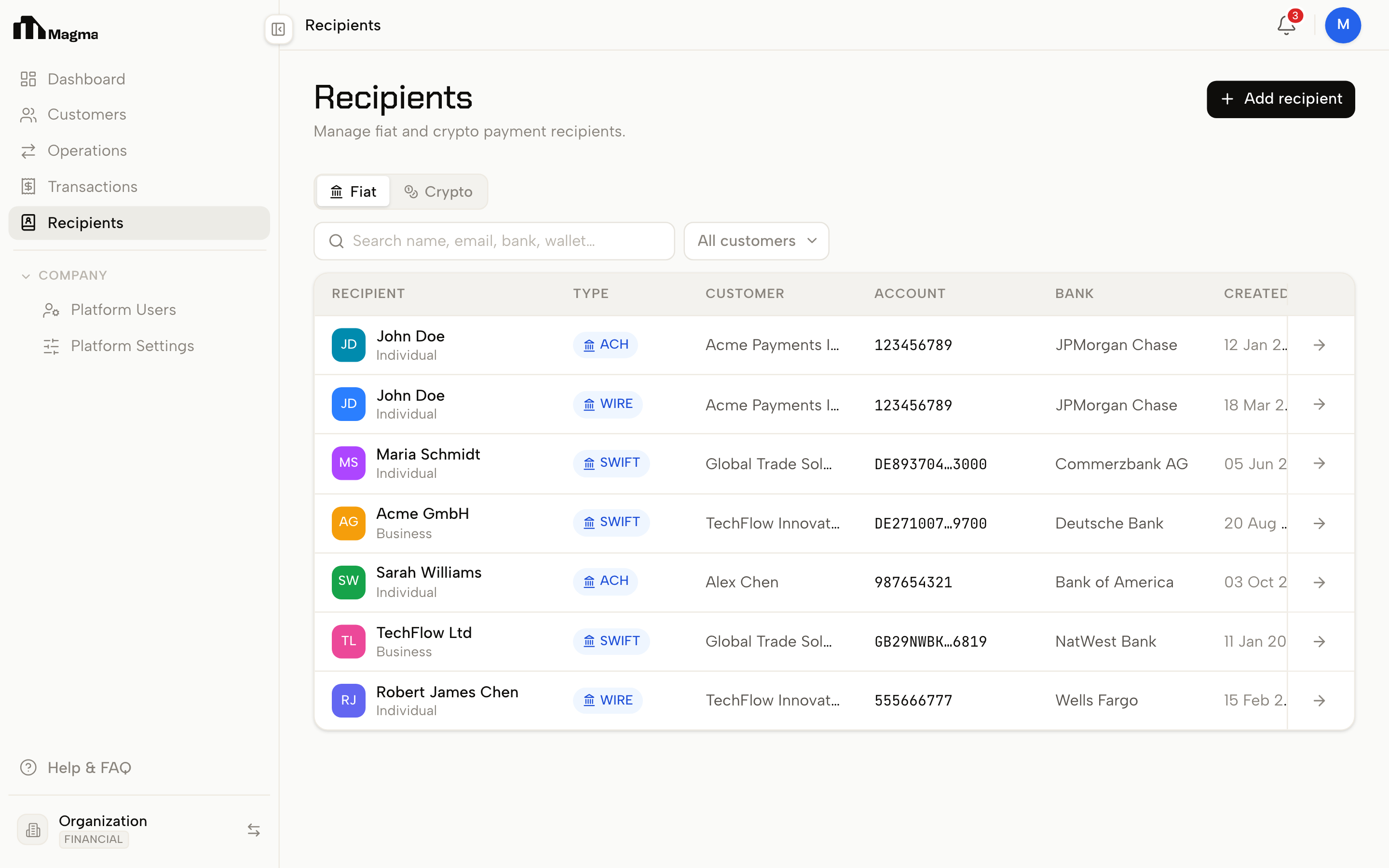Click Bank of America cell
Image resolution: width=1389 pixels, height=868 pixels.
1114,582
